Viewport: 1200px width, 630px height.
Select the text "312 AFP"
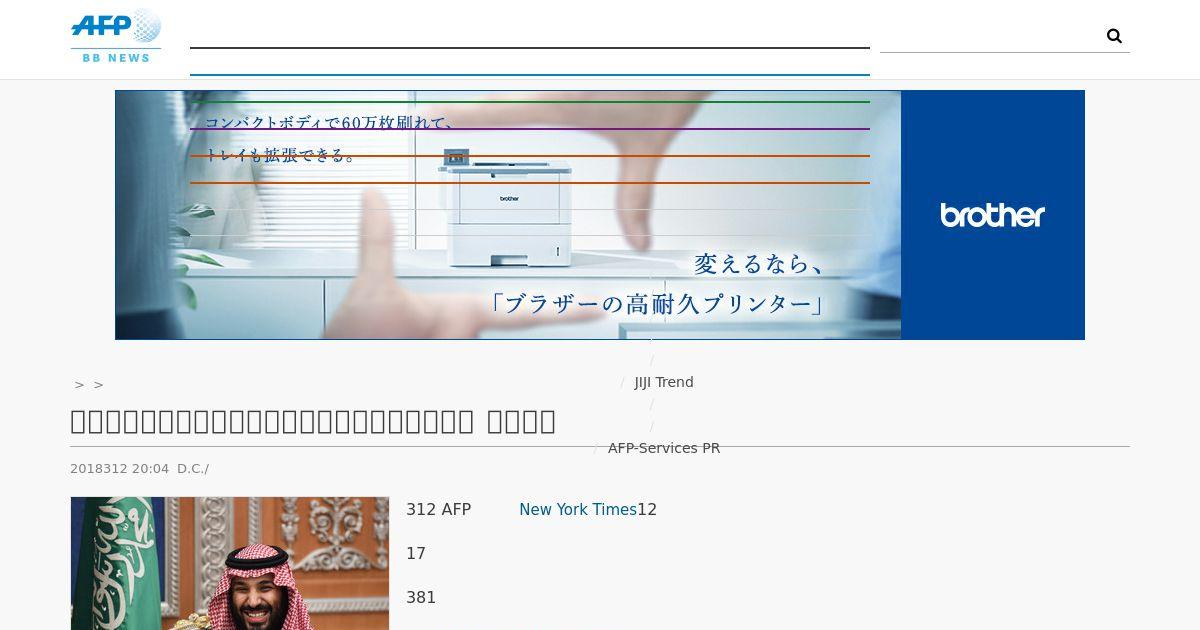coord(438,510)
